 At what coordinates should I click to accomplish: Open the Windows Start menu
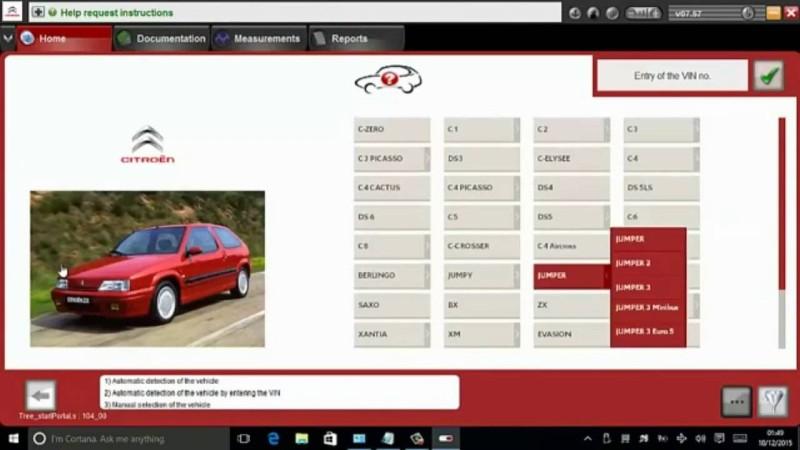tap(13, 439)
